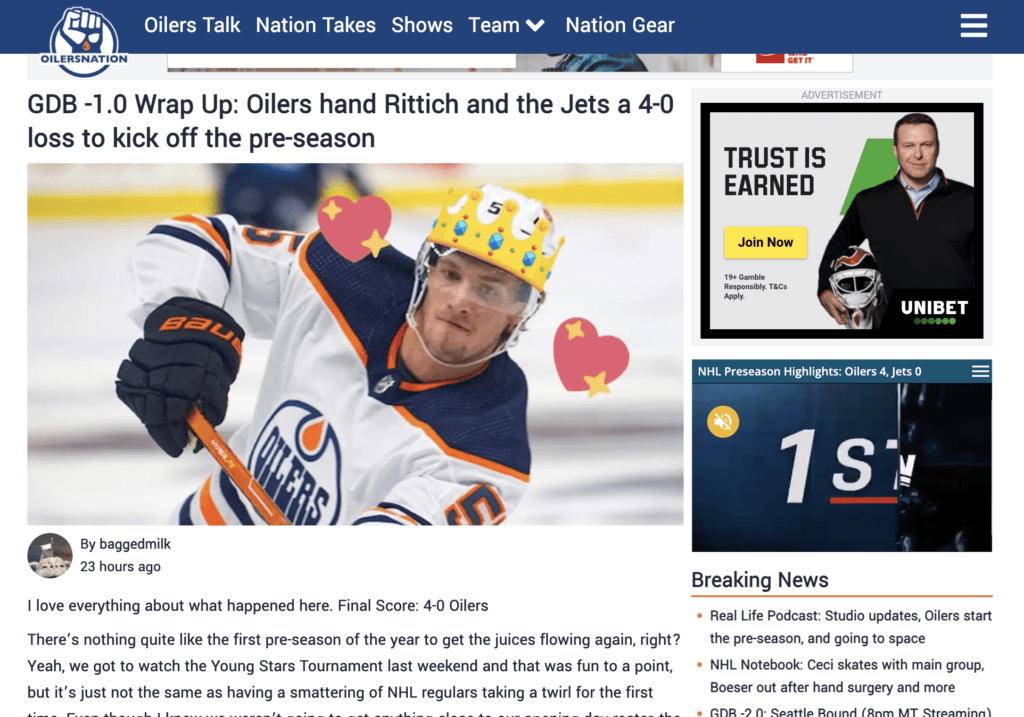This screenshot has width=1024, height=717.
Task: Open the video player playlist menu icon
Action: coord(980,372)
